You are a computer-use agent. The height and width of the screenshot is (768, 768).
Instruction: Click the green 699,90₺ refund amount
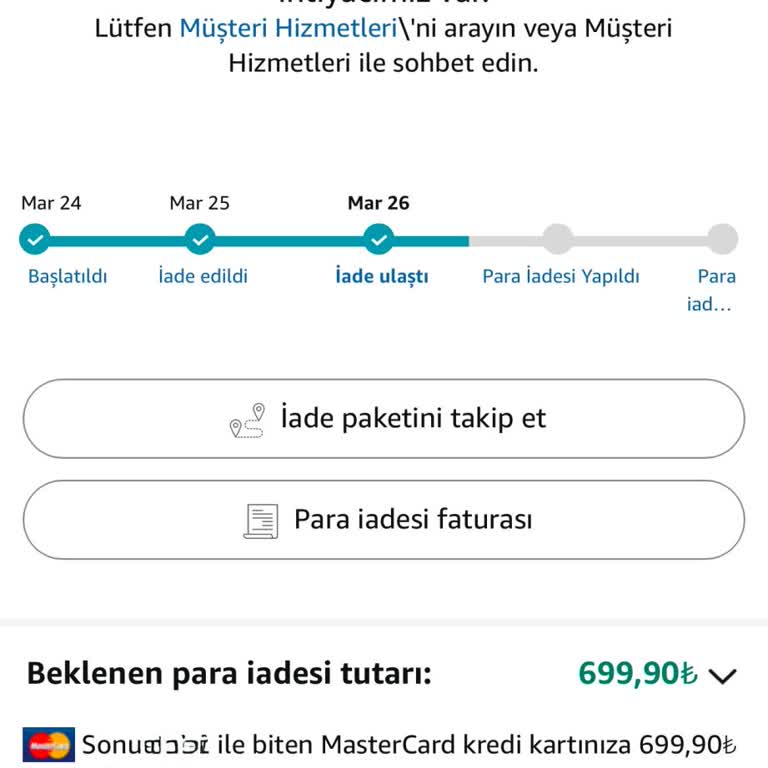tap(637, 674)
